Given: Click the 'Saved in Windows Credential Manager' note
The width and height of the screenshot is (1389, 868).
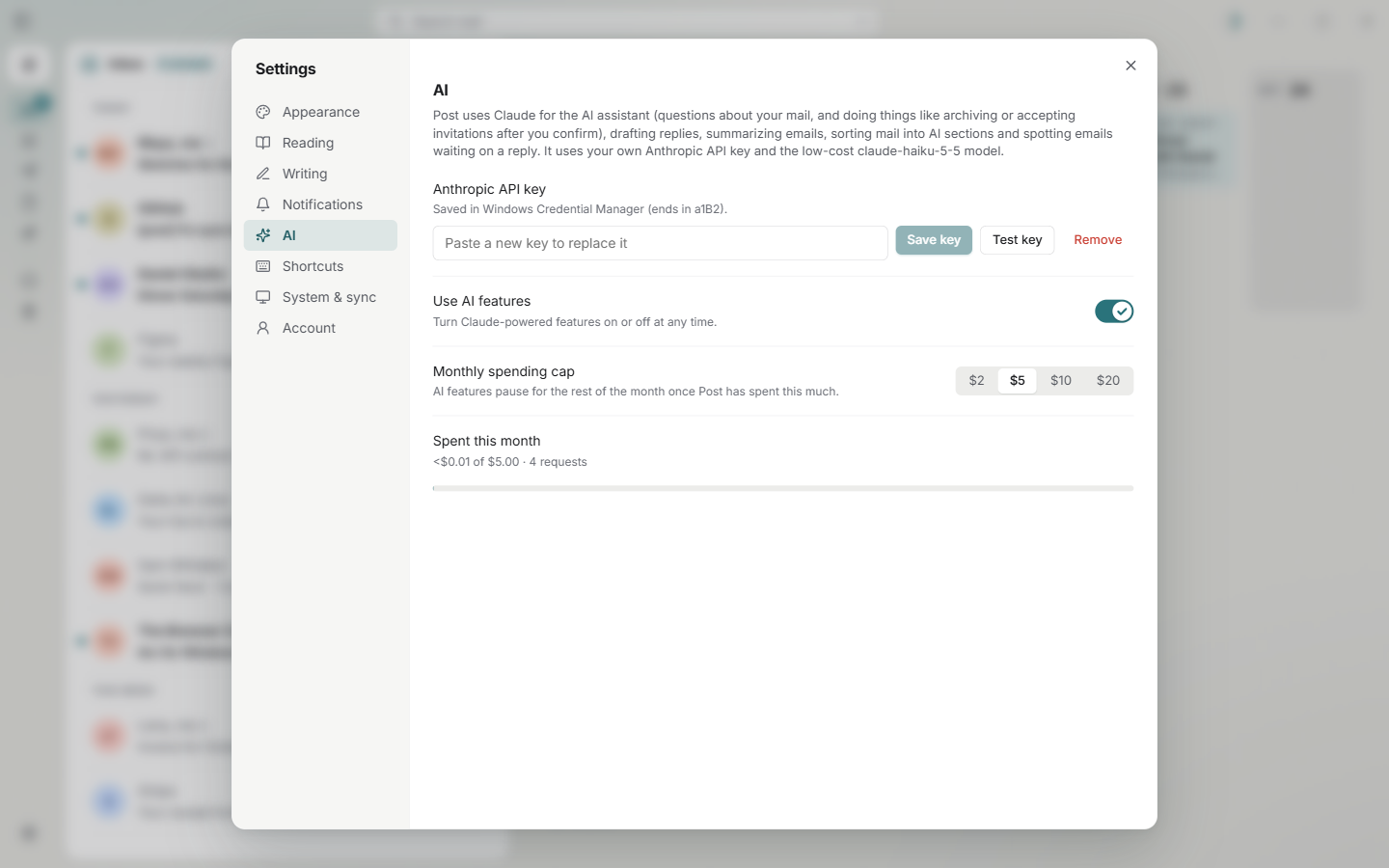Looking at the screenshot, I should pos(580,209).
